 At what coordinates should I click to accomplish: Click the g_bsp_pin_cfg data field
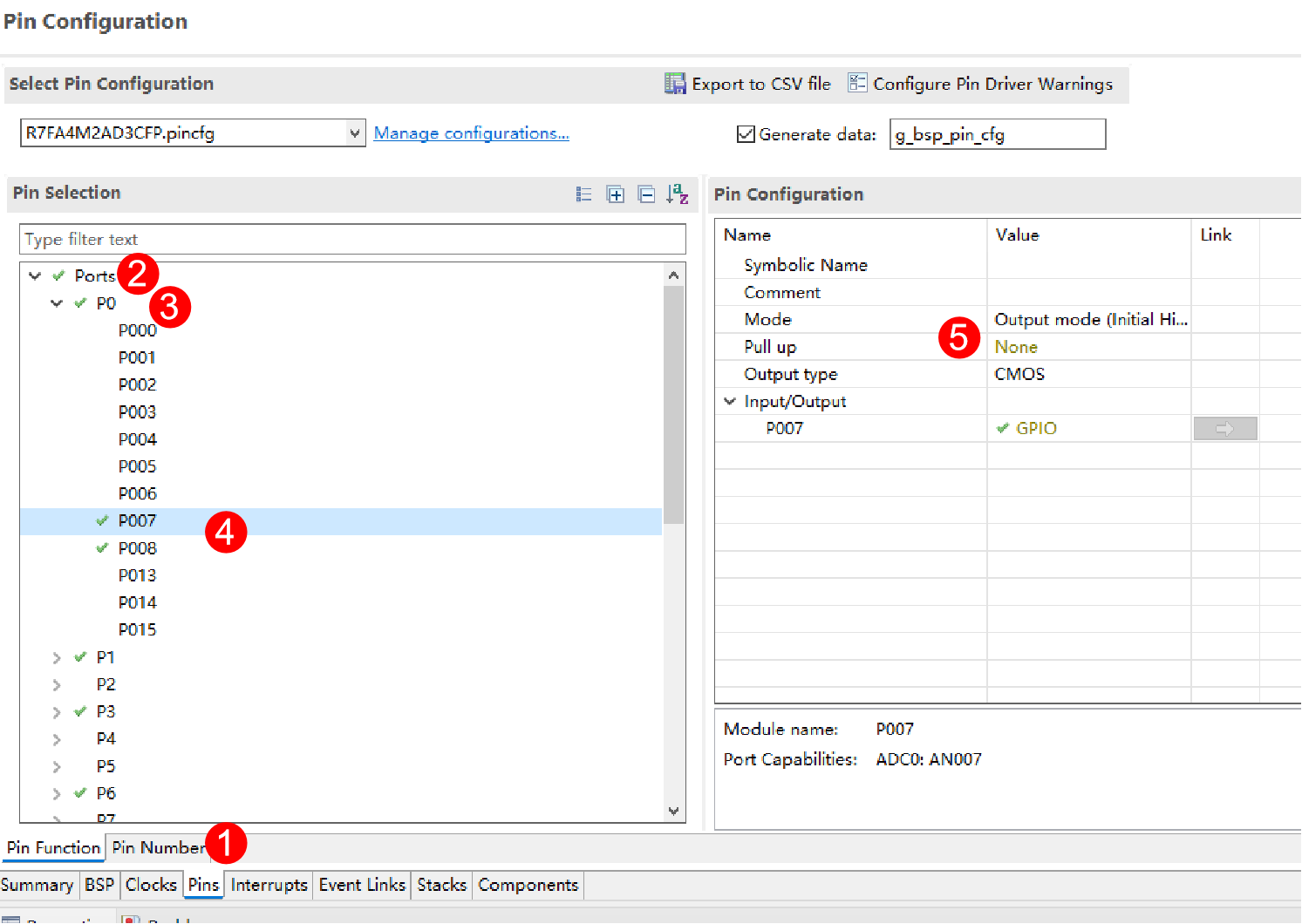point(998,134)
